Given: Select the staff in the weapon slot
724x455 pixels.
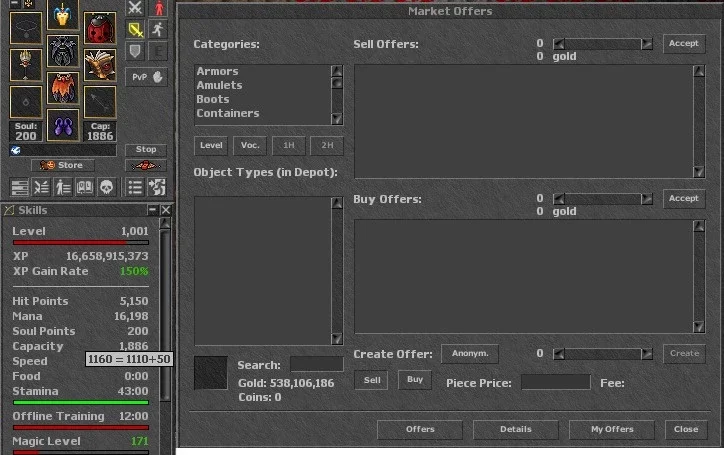Looking at the screenshot, I should click(26, 65).
